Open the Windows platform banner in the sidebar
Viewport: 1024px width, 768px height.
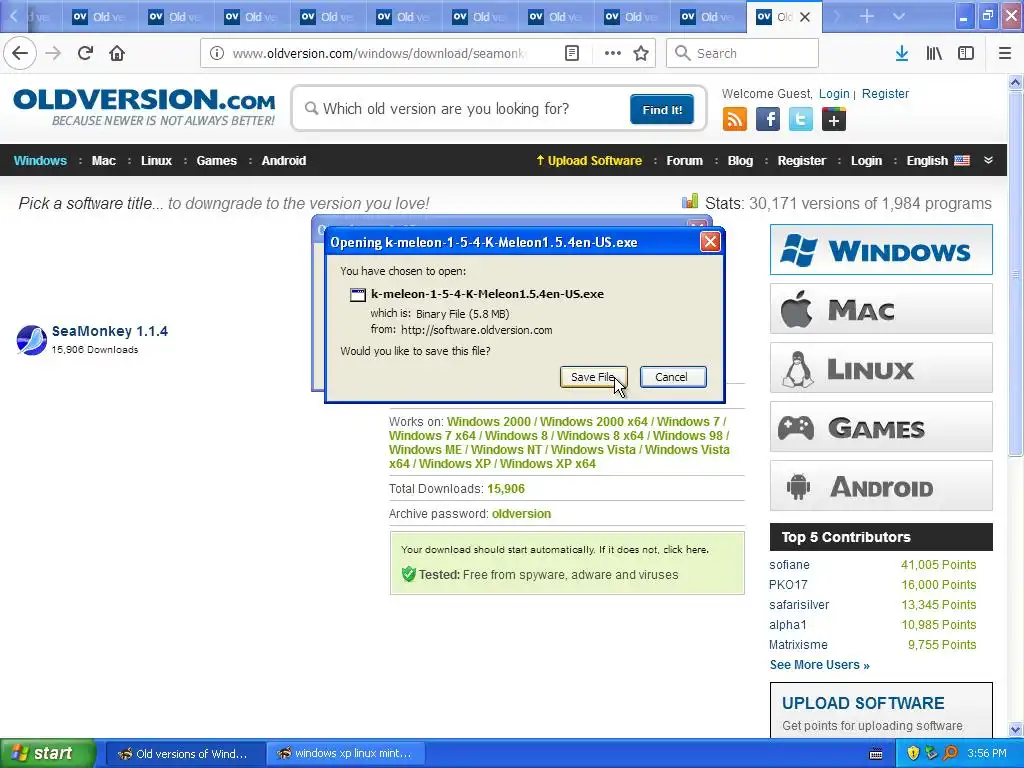click(881, 249)
